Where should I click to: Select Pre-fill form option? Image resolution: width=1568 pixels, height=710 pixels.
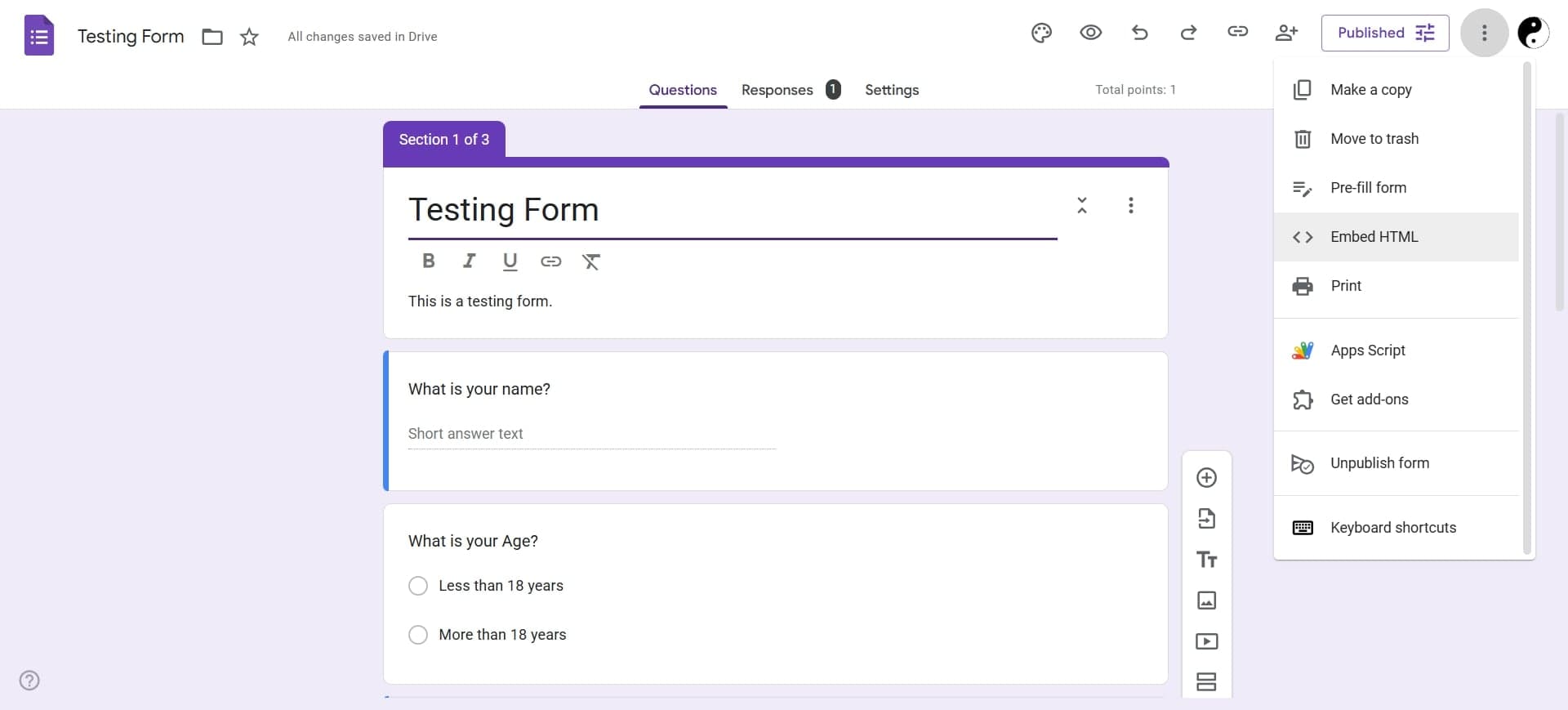click(1396, 188)
